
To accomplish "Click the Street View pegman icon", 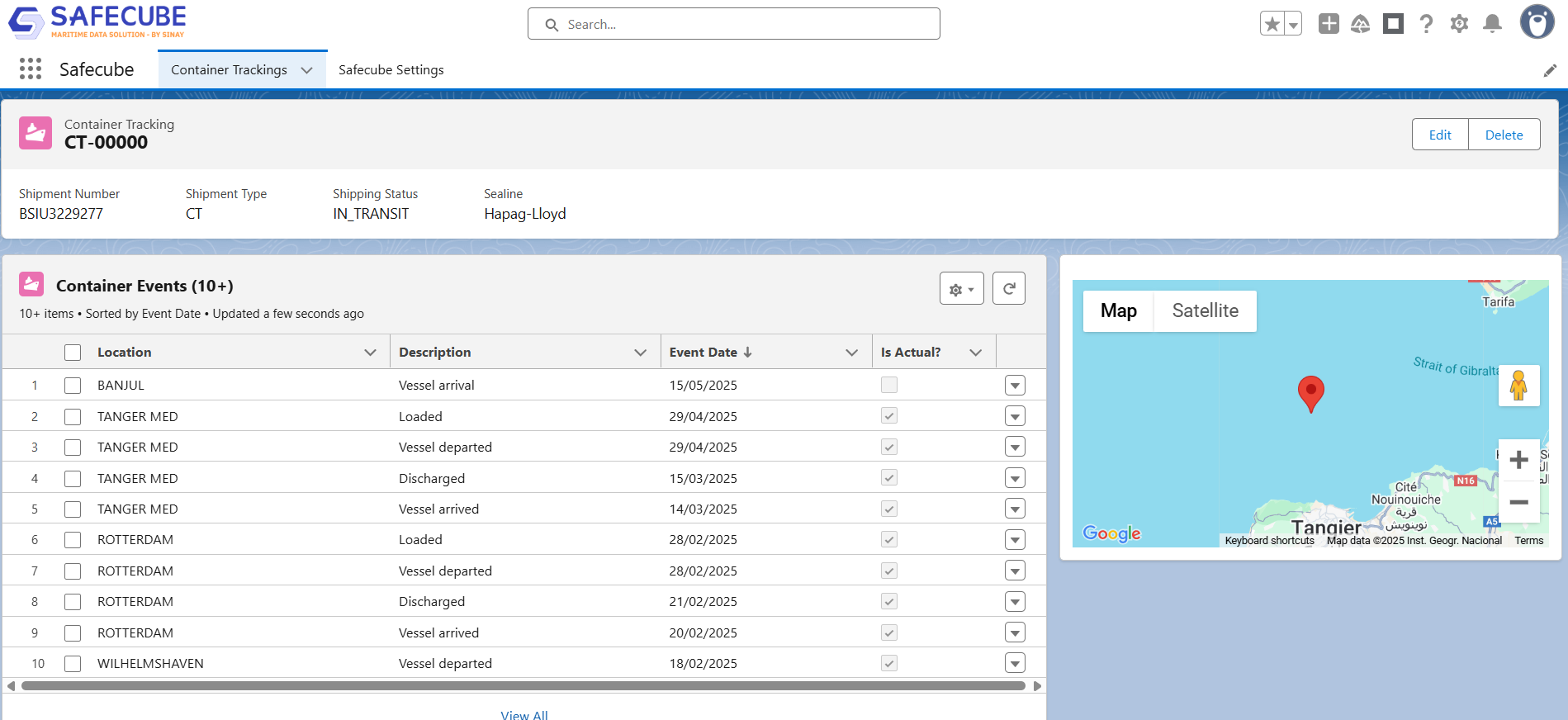I will click(1518, 386).
